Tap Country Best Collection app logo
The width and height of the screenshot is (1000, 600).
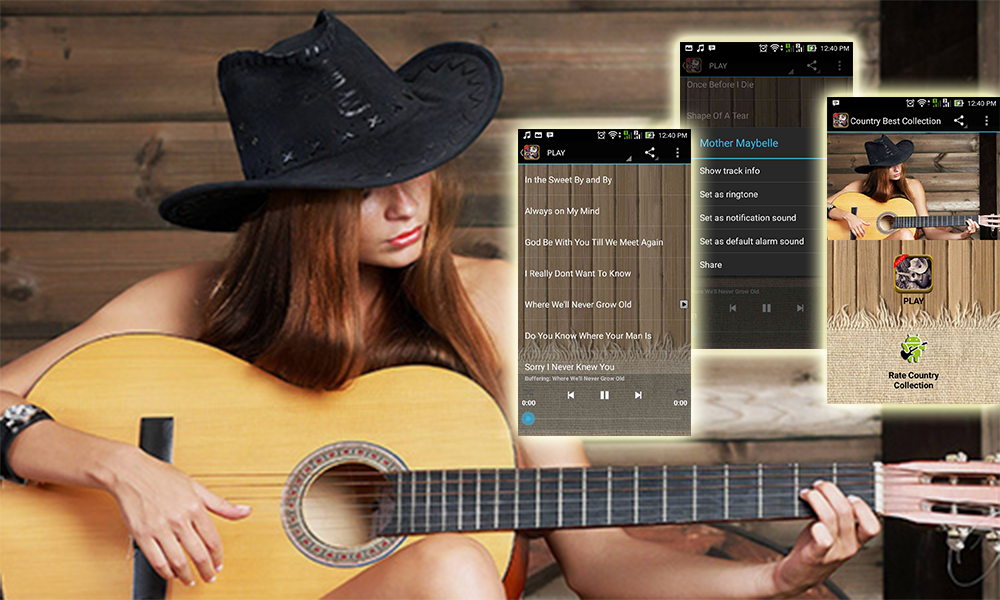(x=840, y=121)
